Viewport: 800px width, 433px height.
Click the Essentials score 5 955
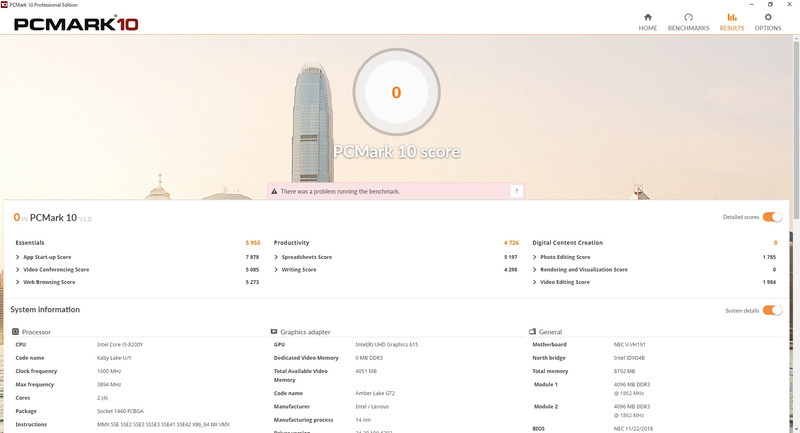point(253,243)
